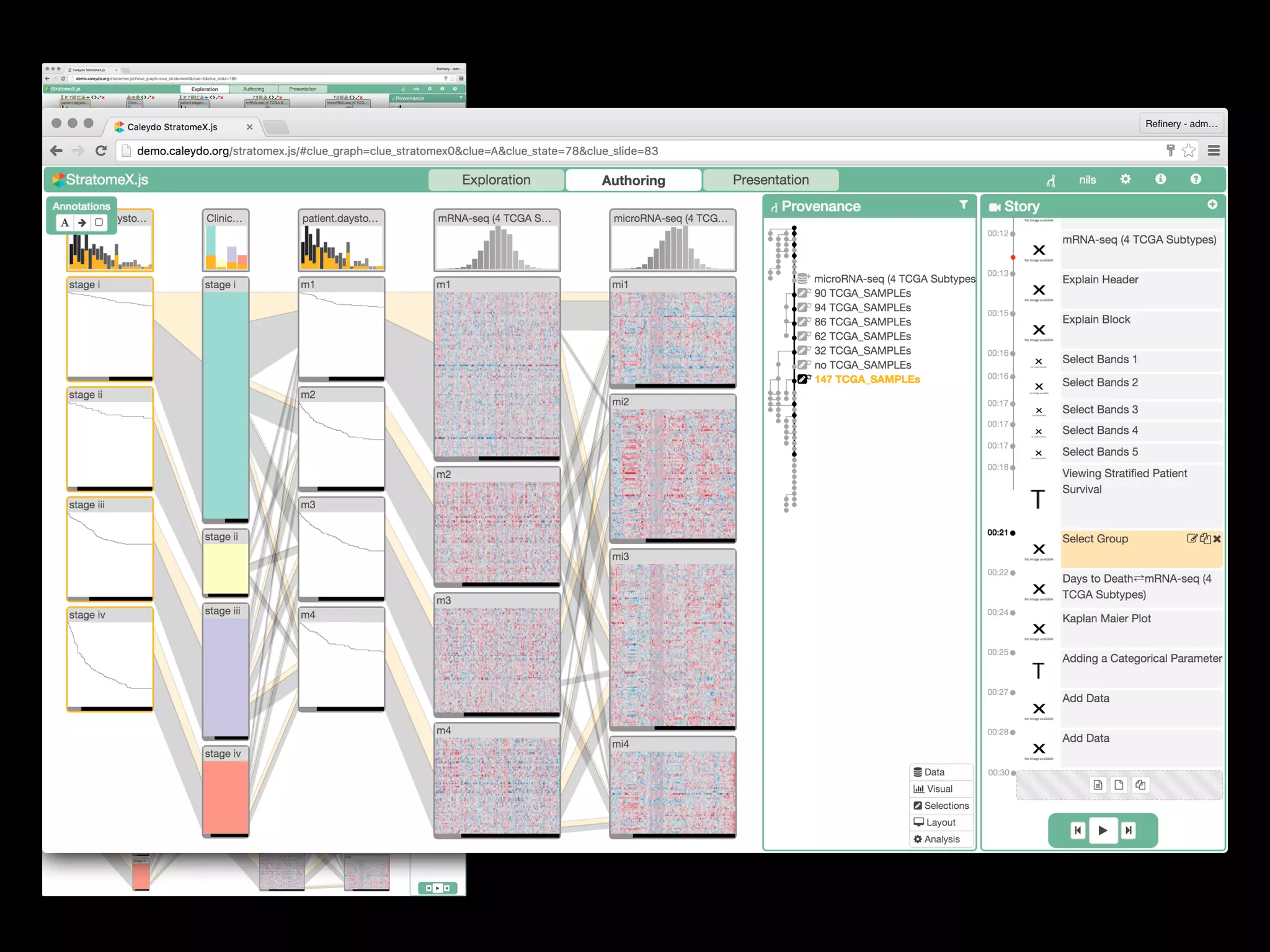Jump to the next story slide
1270x952 pixels.
coord(1129,831)
